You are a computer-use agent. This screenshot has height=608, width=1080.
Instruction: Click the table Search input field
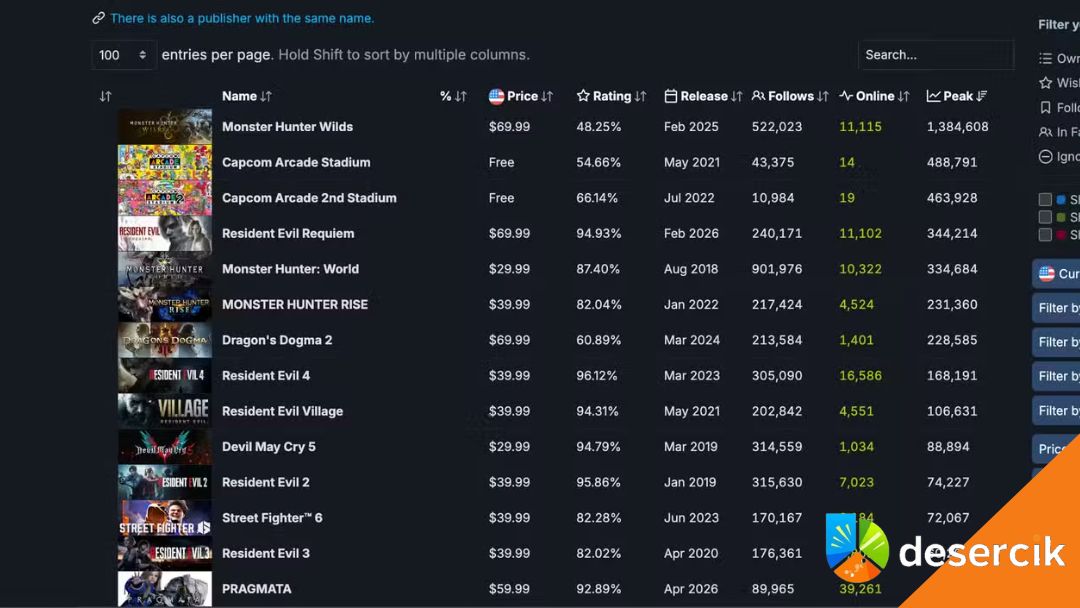click(x=935, y=55)
